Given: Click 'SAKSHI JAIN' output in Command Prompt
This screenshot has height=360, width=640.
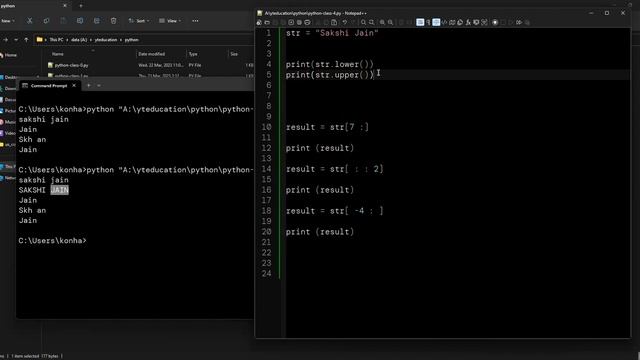Looking at the screenshot, I should tap(43, 190).
